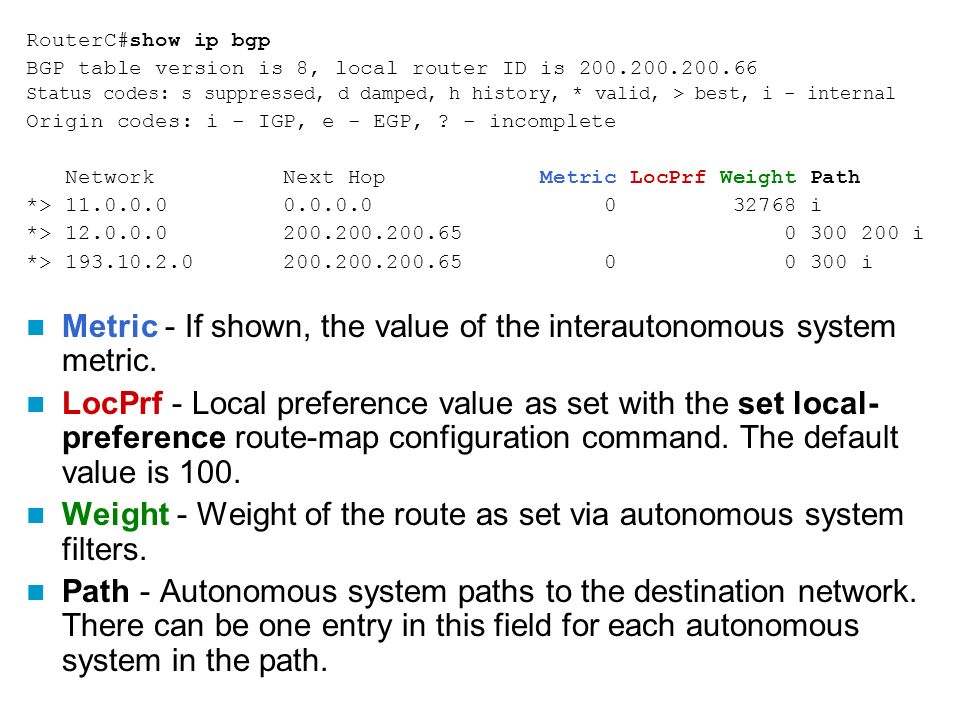Click the bold 'set local-' command text
Screen dimensions: 960x720
[809, 403]
